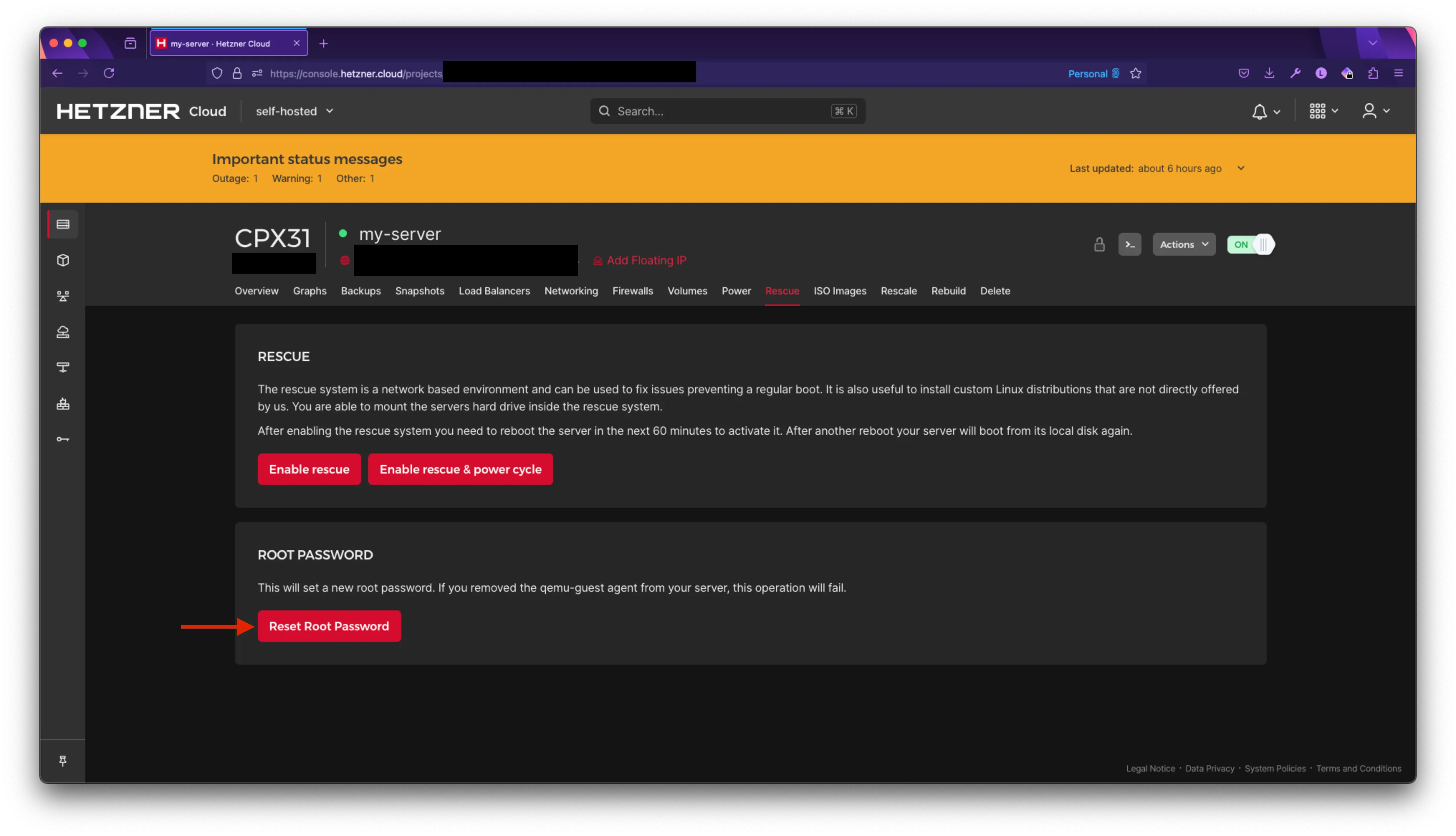Open Networks icon in the sidebar
The width and height of the screenshot is (1456, 836).
(63, 367)
